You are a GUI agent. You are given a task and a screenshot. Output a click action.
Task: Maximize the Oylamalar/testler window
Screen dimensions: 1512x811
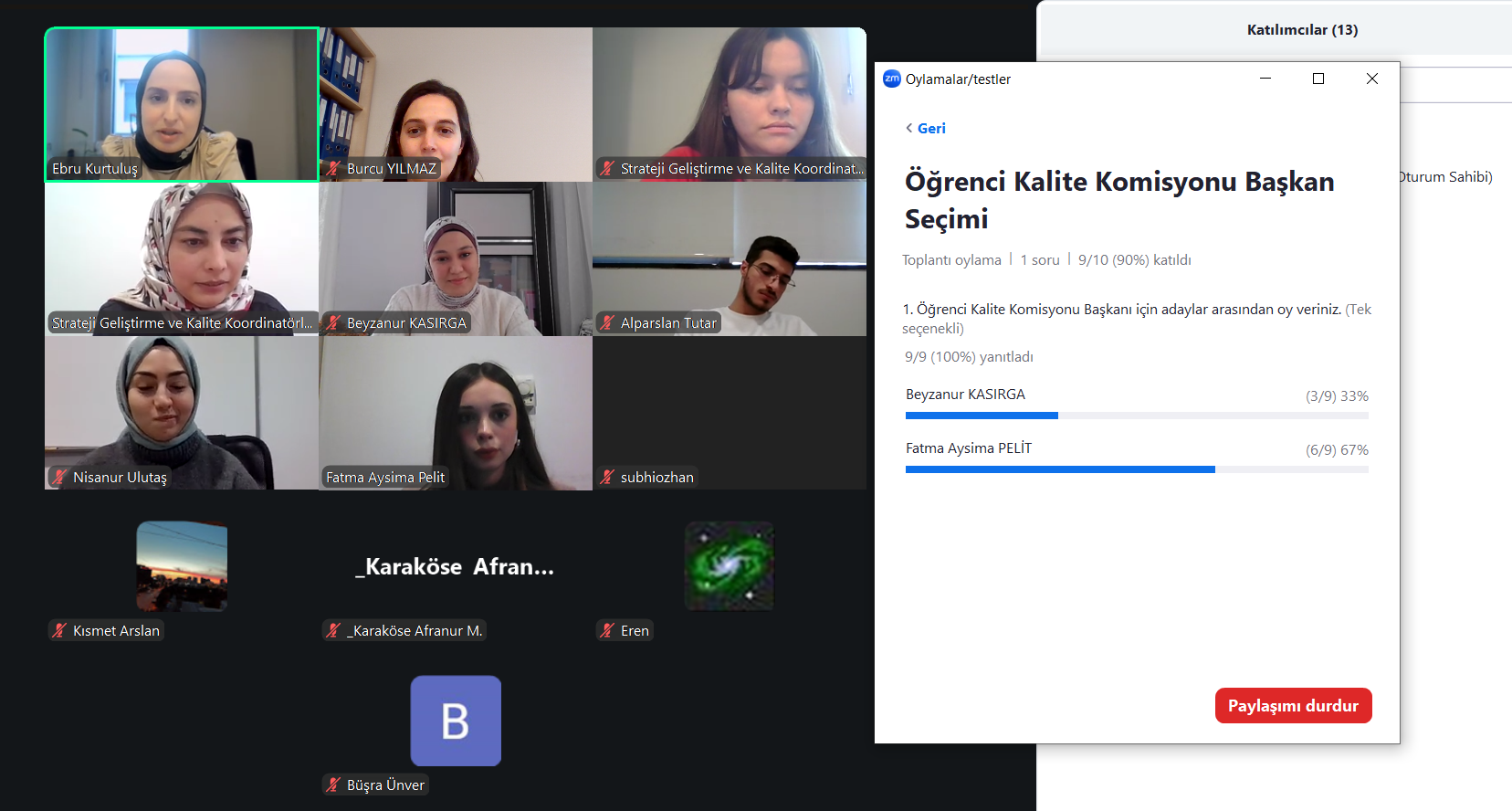pos(1318,79)
